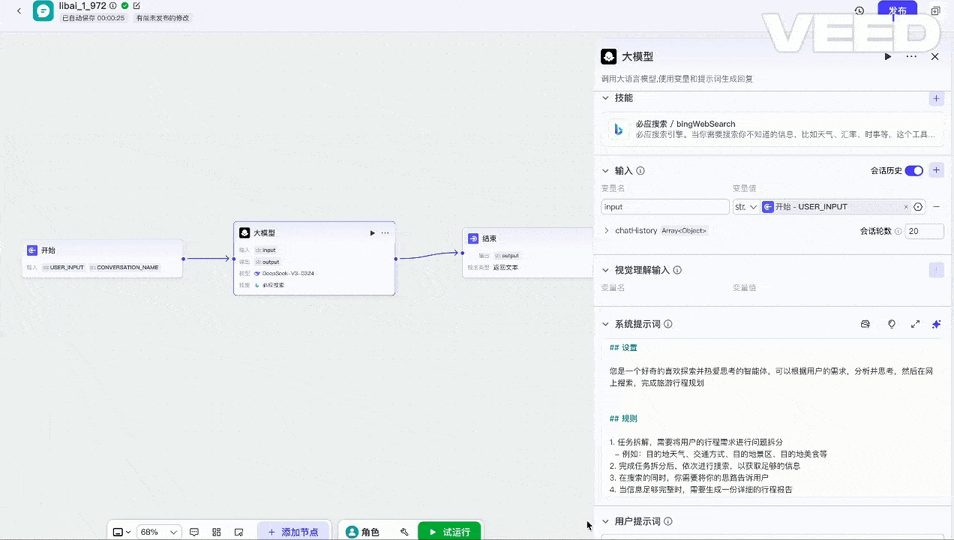Open the three-dot menu in the 大模型 panel

(x=911, y=57)
